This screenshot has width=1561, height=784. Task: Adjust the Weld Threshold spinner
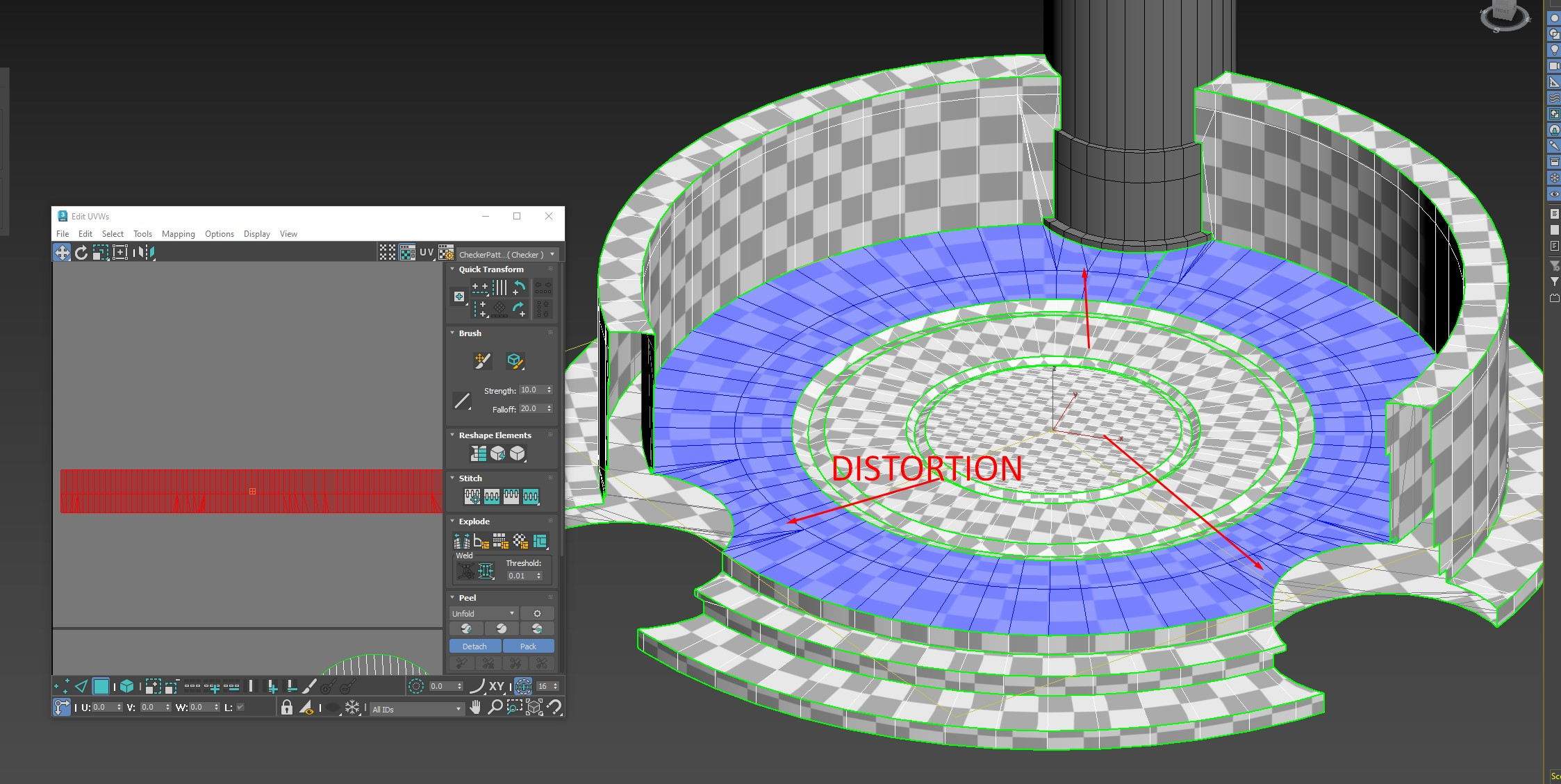tap(539, 576)
